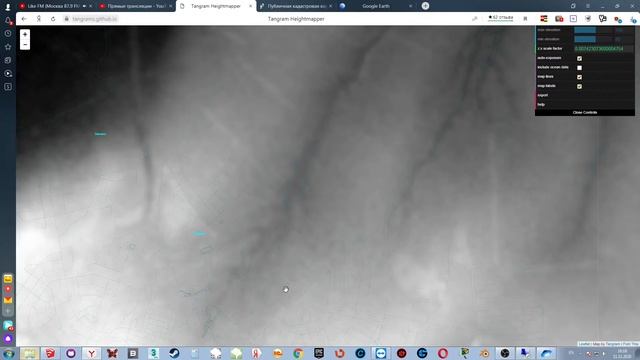Launch Google Chrome from the taskbar
Screen dimensions: 640x360
298,353
